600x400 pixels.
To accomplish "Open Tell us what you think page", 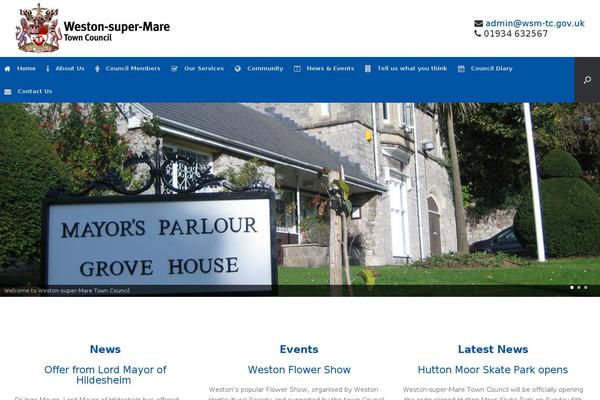I will (x=412, y=69).
